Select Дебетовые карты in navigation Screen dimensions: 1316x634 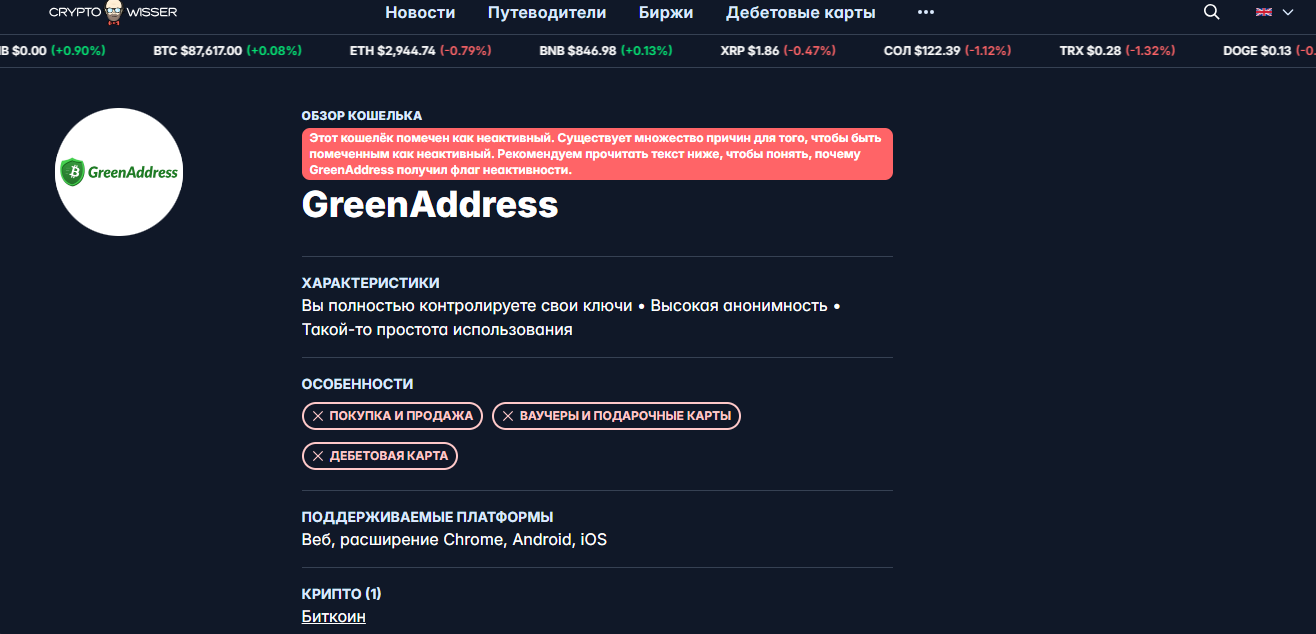800,12
